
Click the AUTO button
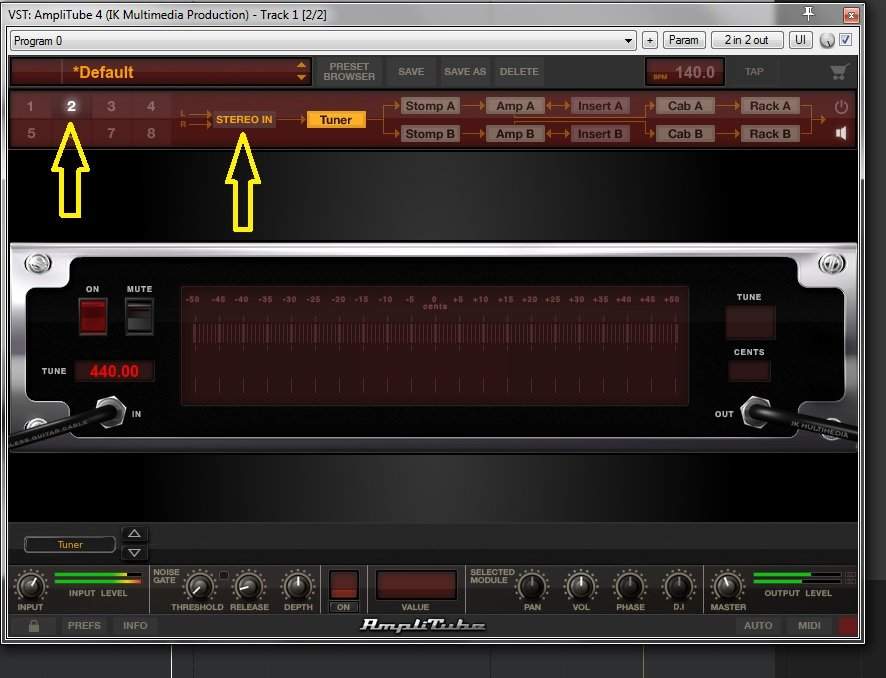[x=758, y=625]
